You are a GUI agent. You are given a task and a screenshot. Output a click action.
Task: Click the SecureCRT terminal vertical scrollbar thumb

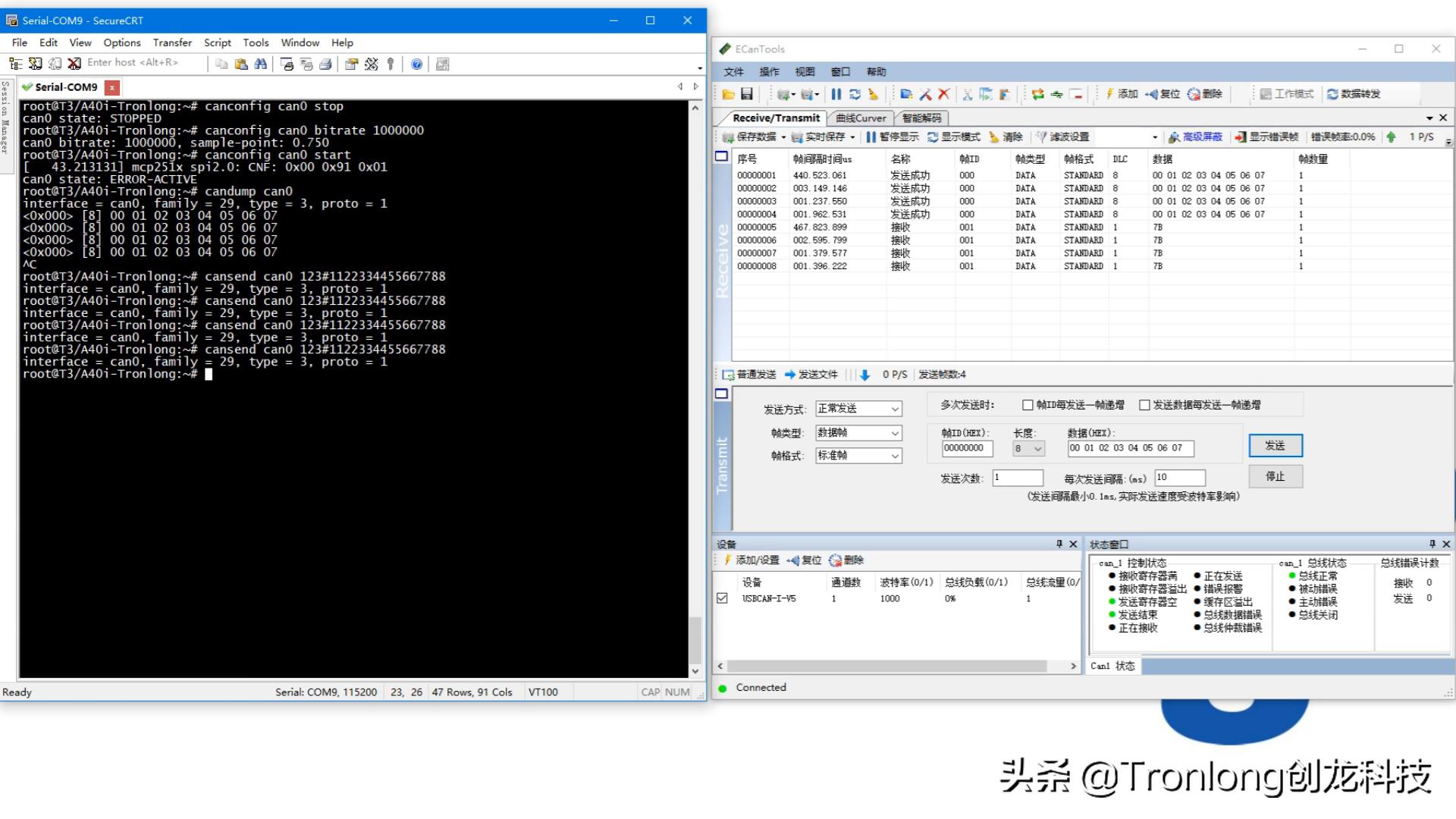click(695, 641)
